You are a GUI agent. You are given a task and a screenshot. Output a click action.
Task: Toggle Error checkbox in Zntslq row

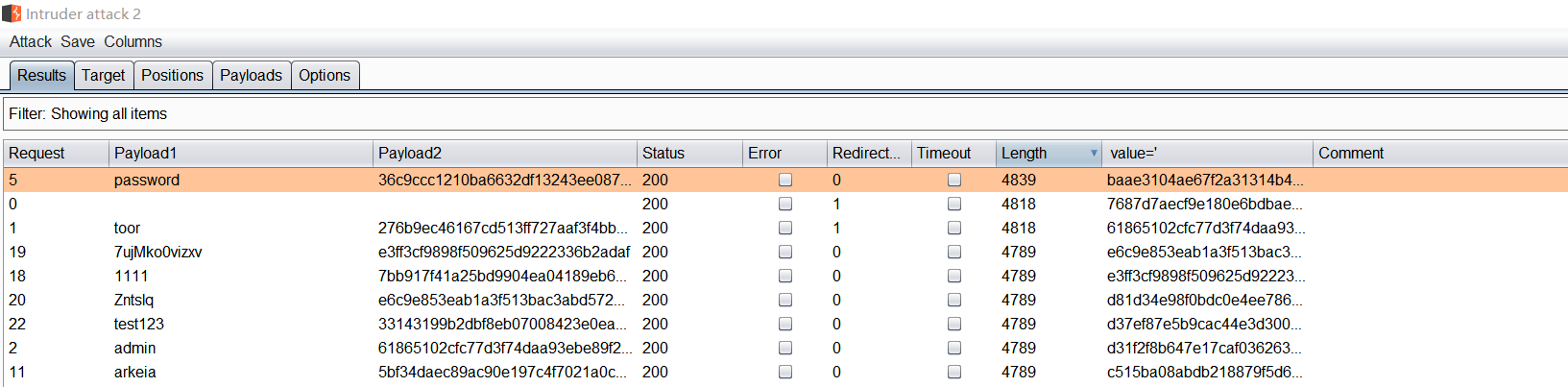(x=785, y=300)
